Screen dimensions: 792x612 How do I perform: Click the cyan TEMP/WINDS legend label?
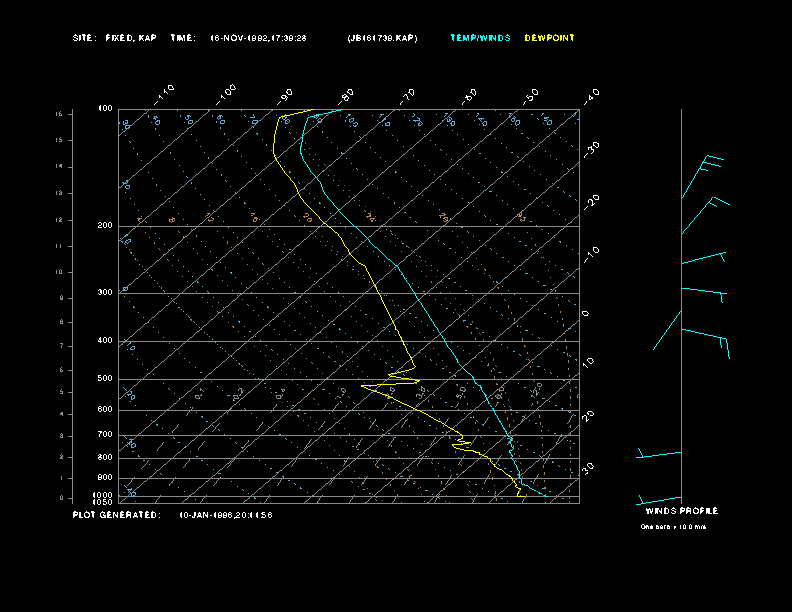[480, 38]
